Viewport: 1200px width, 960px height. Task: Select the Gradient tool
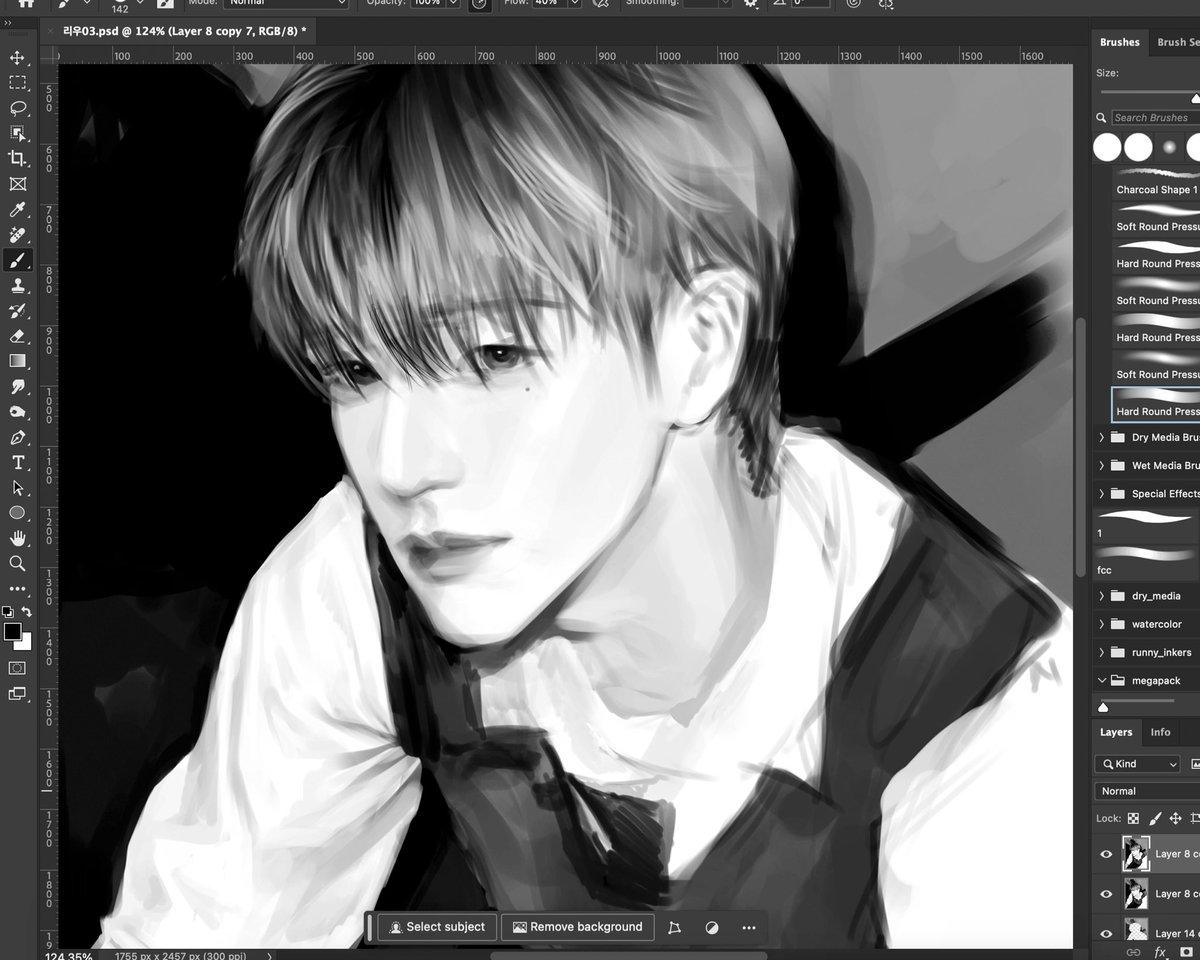coord(17,361)
